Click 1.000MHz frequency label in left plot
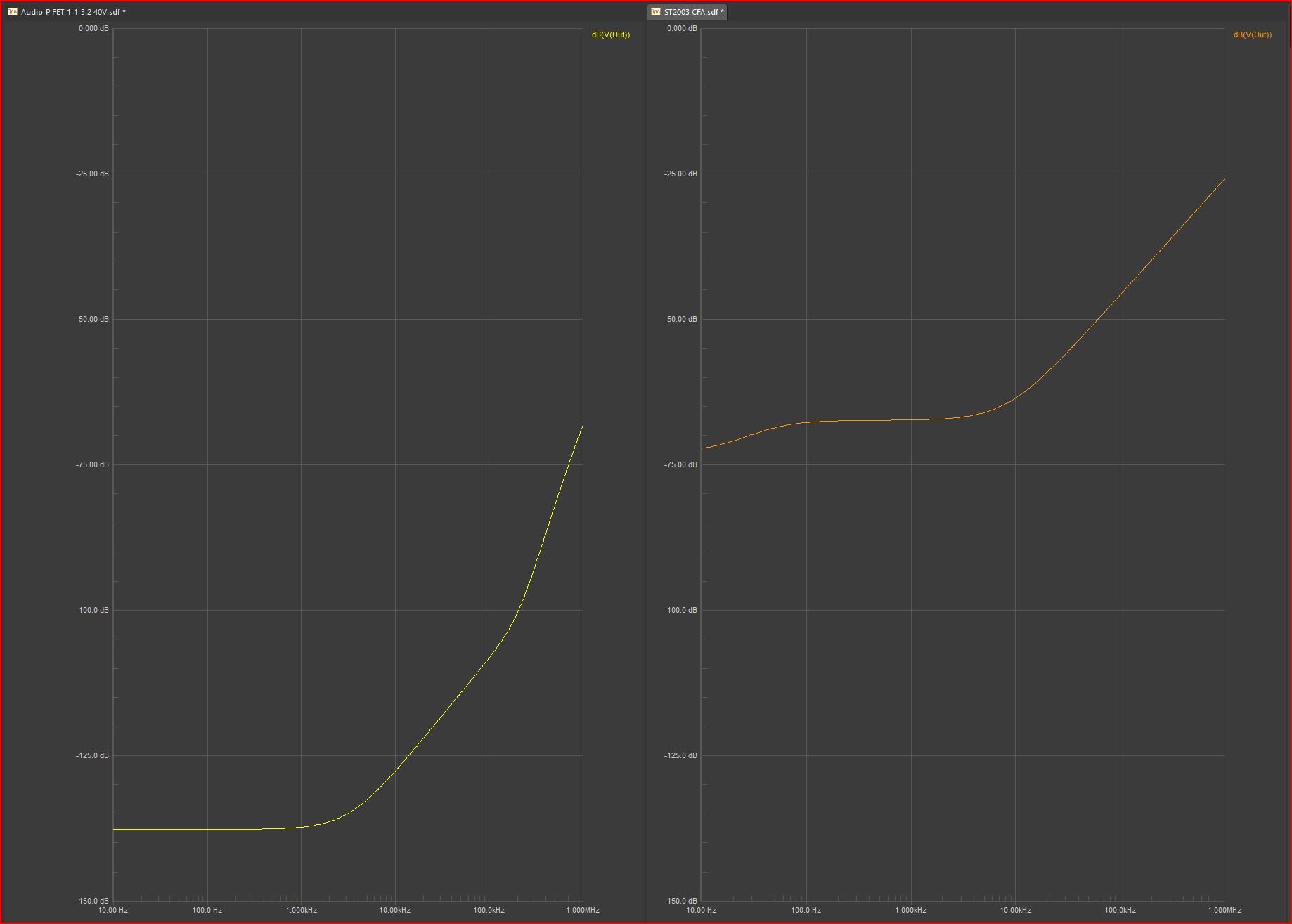 [583, 910]
